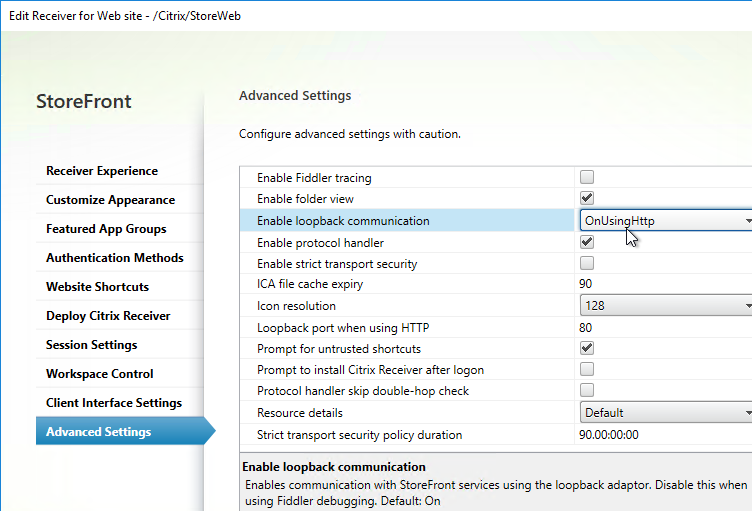Viewport: 752px width, 511px height.
Task: Select the Prompt for untrusted shortcuts label
Action: (339, 349)
